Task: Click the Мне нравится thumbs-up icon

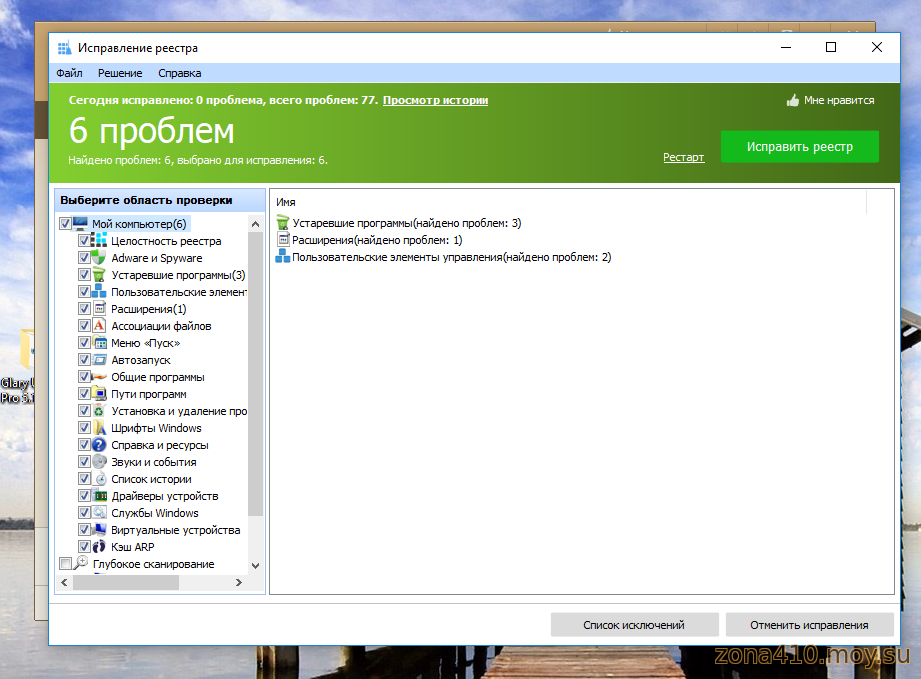Action: tap(793, 100)
